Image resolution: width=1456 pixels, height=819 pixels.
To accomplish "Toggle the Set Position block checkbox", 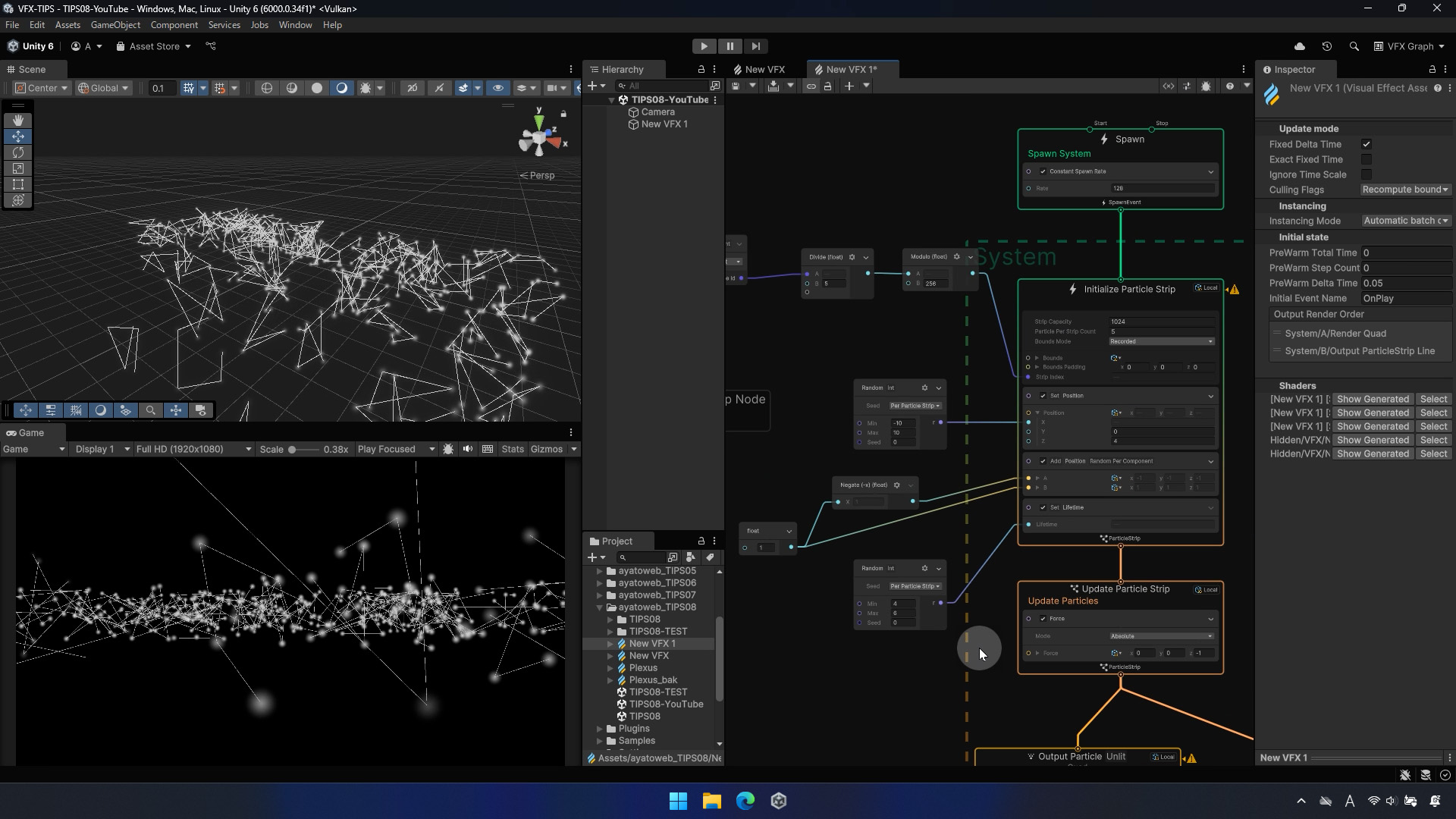I will tap(1043, 396).
